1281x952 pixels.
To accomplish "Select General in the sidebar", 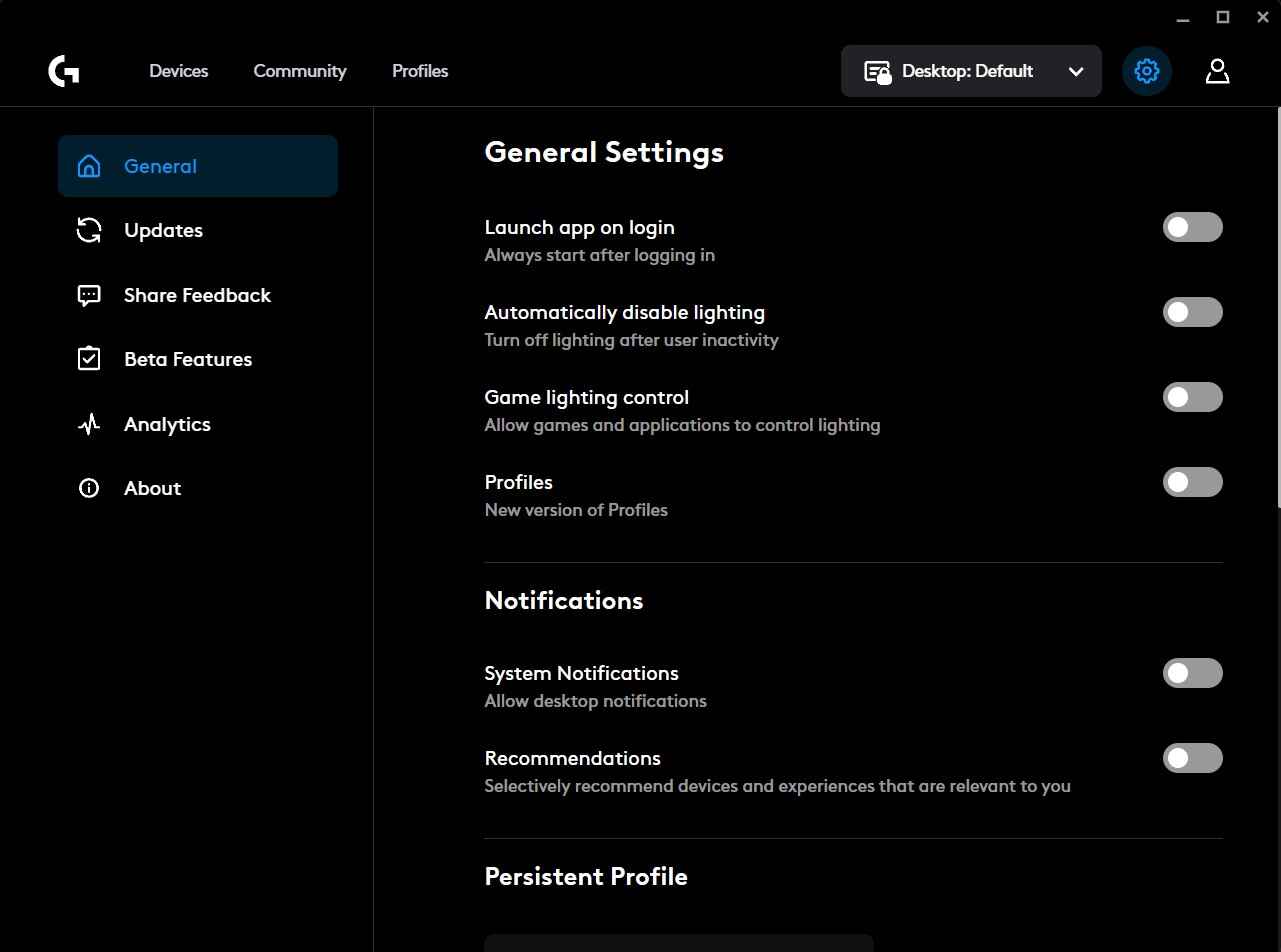I will pos(198,166).
